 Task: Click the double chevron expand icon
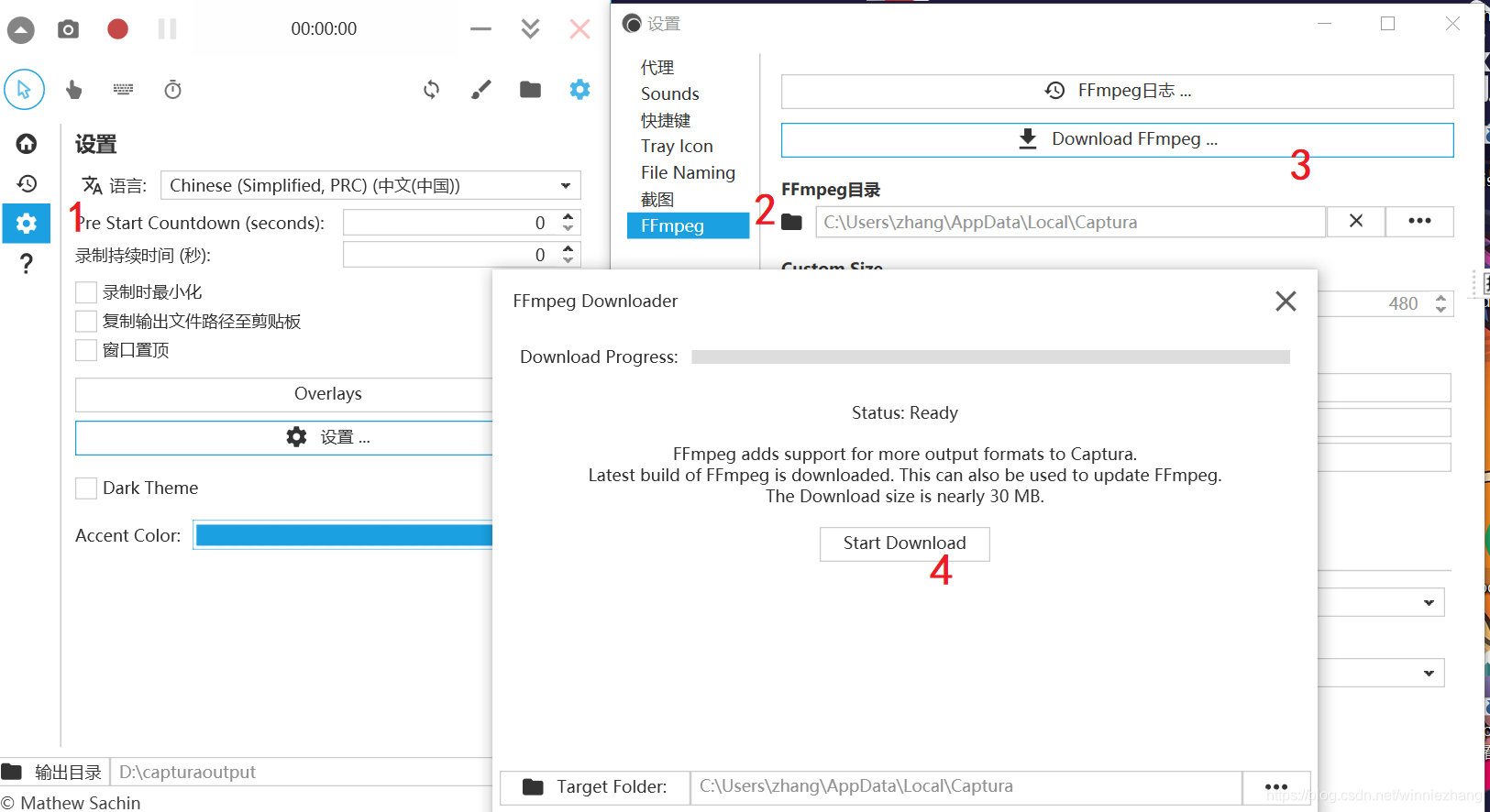click(530, 29)
